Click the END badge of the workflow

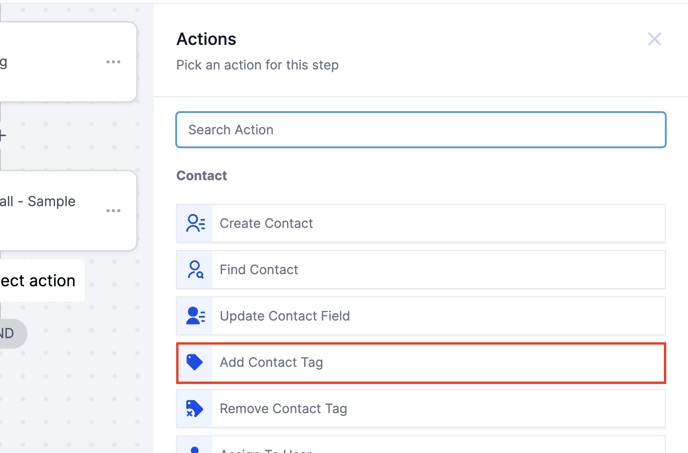tap(10, 333)
